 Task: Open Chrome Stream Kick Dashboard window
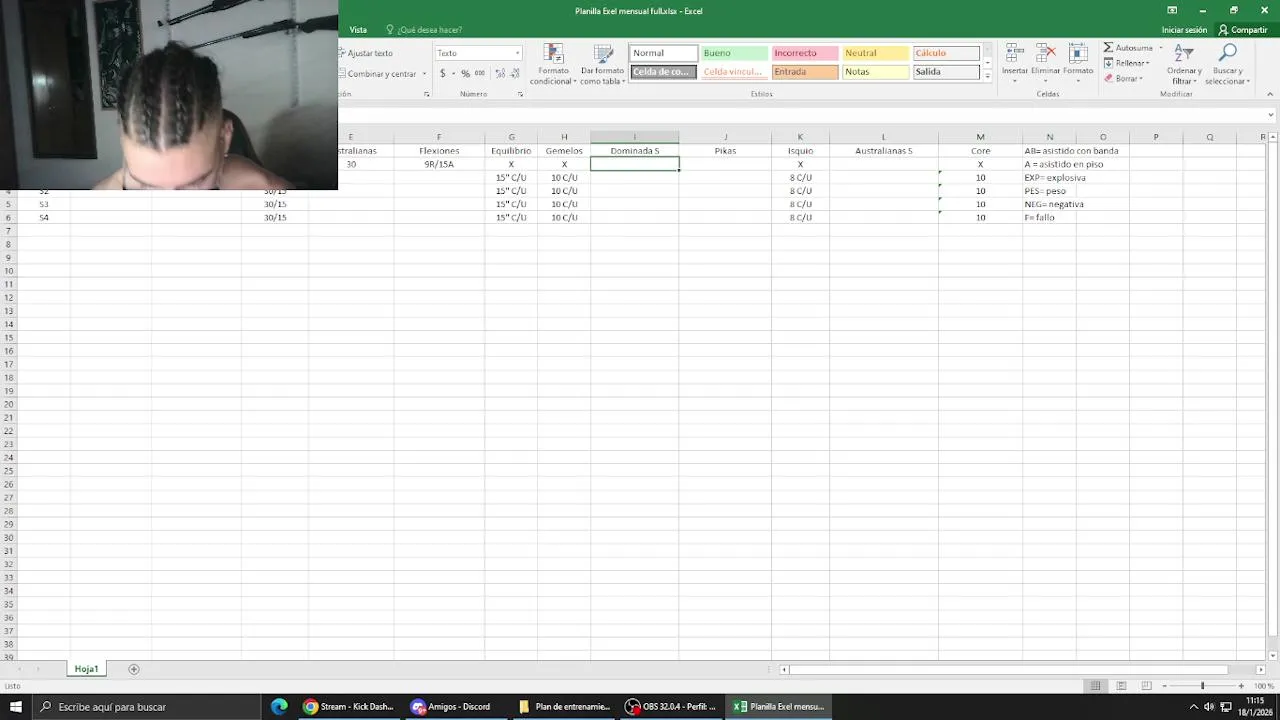(x=349, y=706)
